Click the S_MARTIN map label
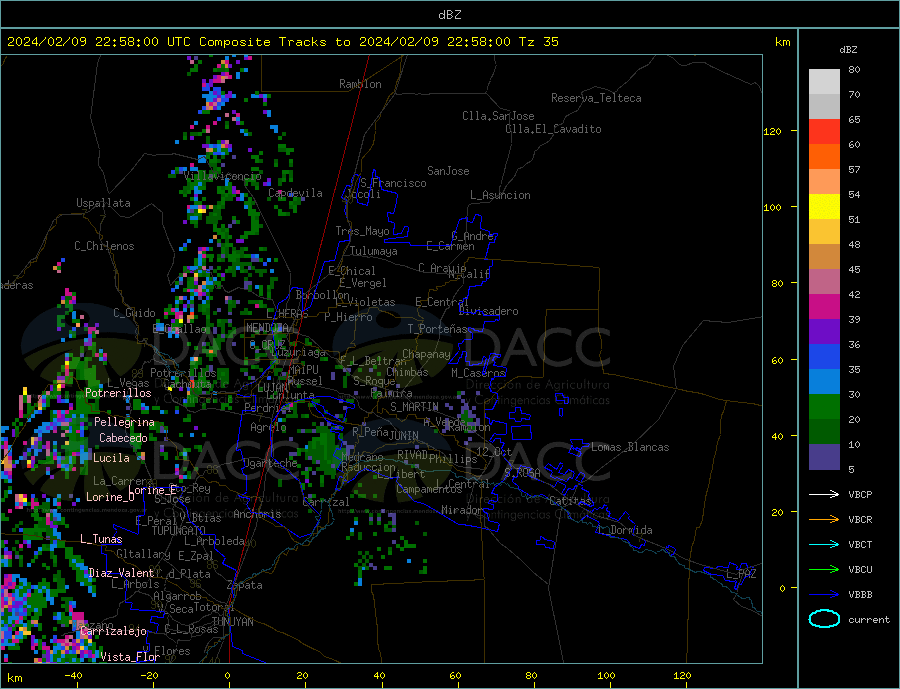900x689 pixels. 414,407
